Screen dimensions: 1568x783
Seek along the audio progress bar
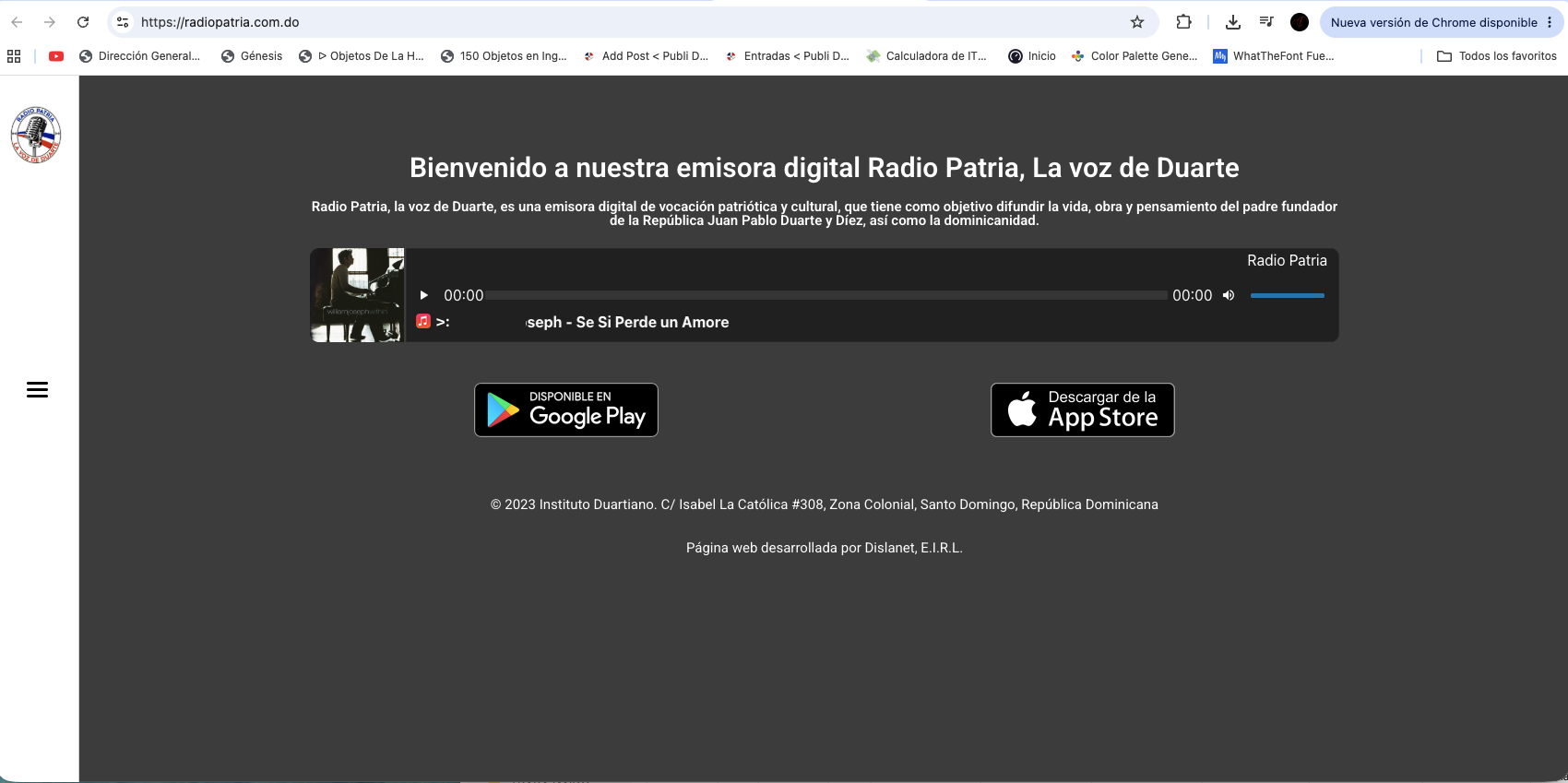point(827,295)
